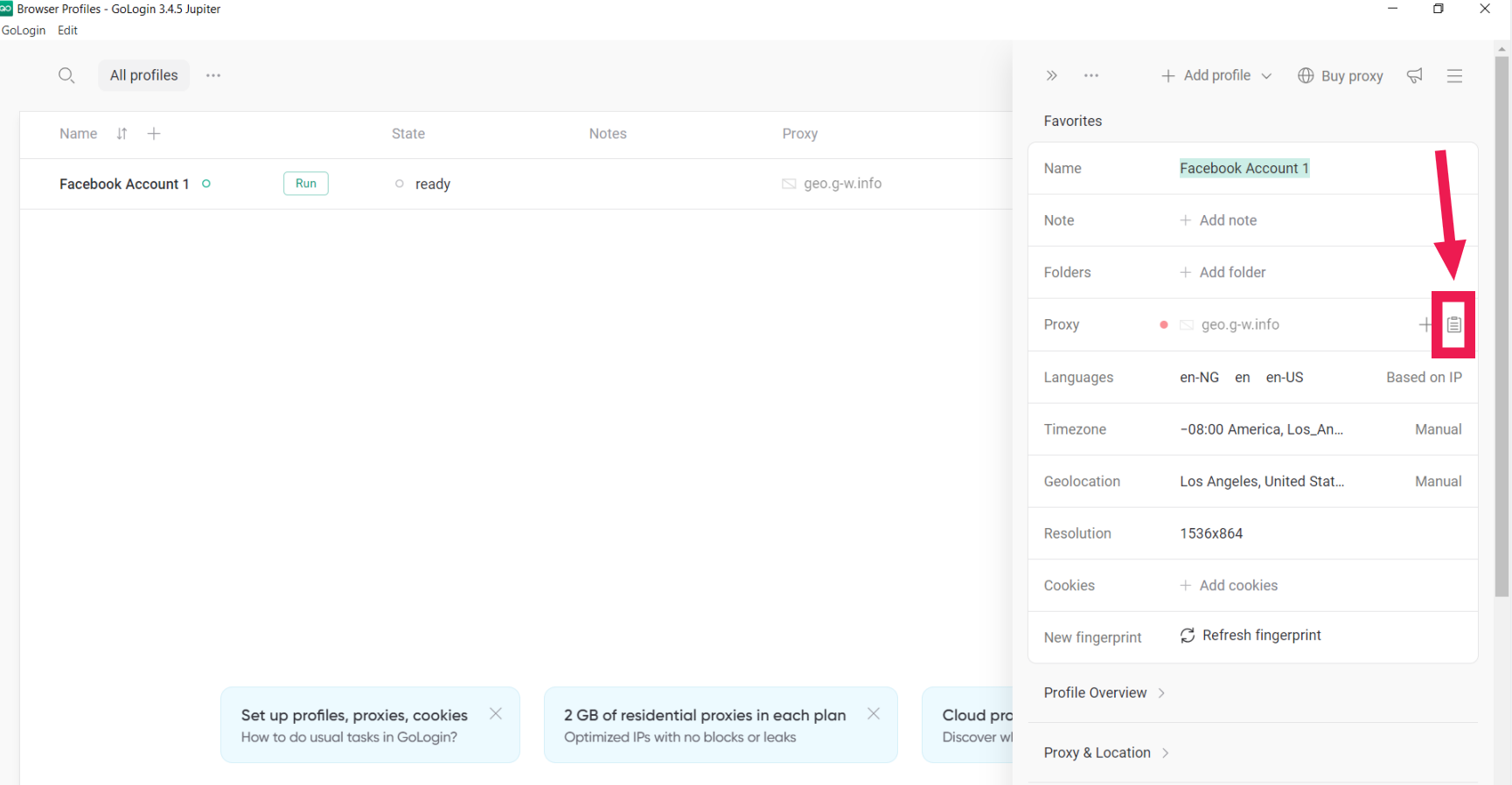The image size is (1512, 785).
Task: Click geo.g-w.info in the Proxy panel row
Action: pyautogui.click(x=1240, y=325)
